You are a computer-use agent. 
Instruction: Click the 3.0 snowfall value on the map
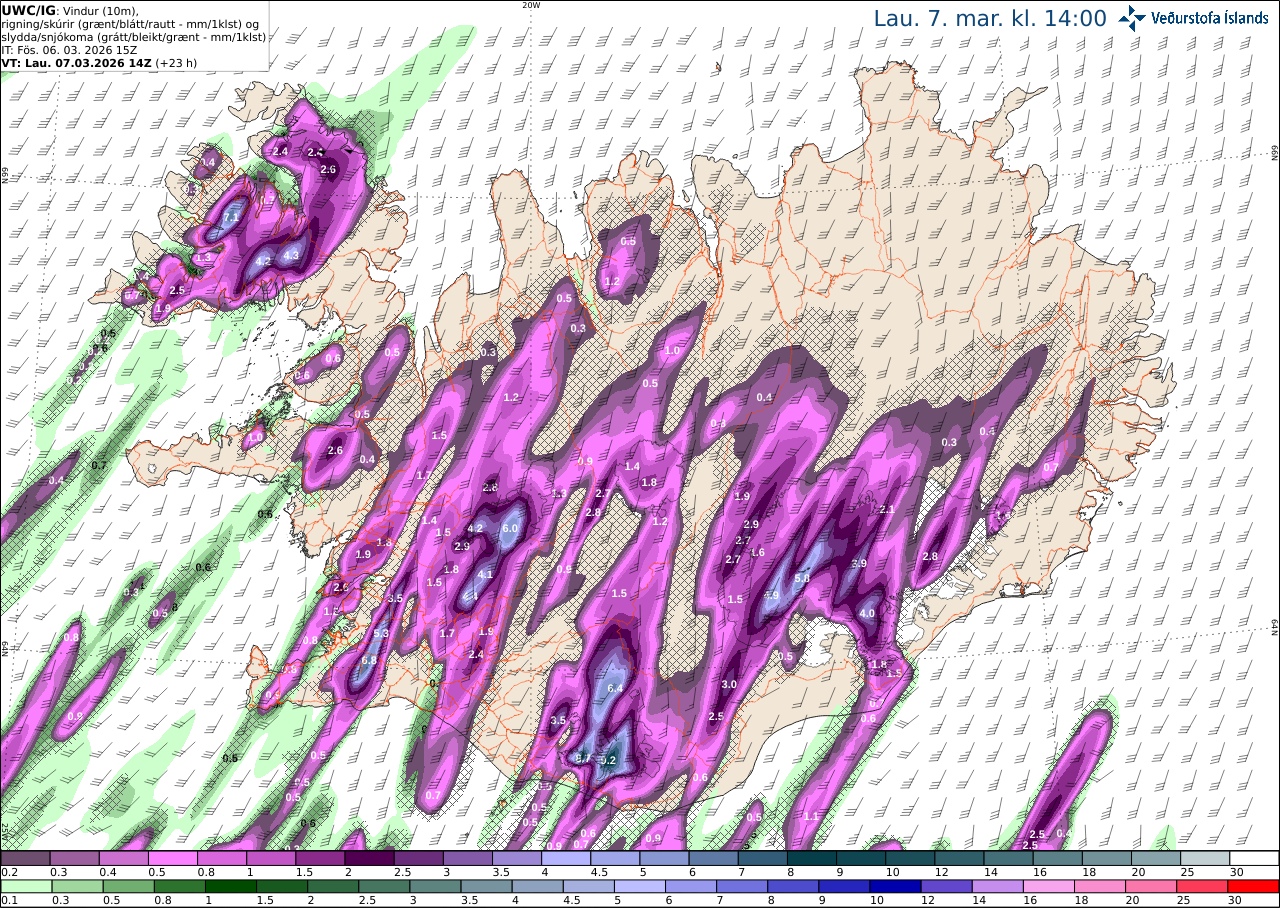(x=729, y=684)
